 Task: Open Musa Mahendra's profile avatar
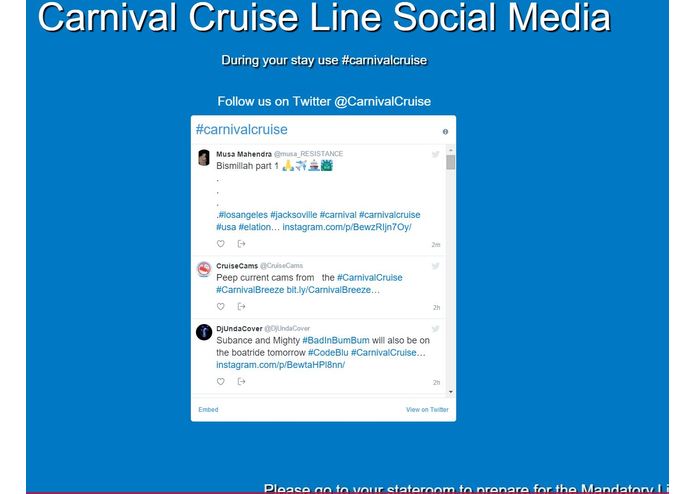(204, 158)
